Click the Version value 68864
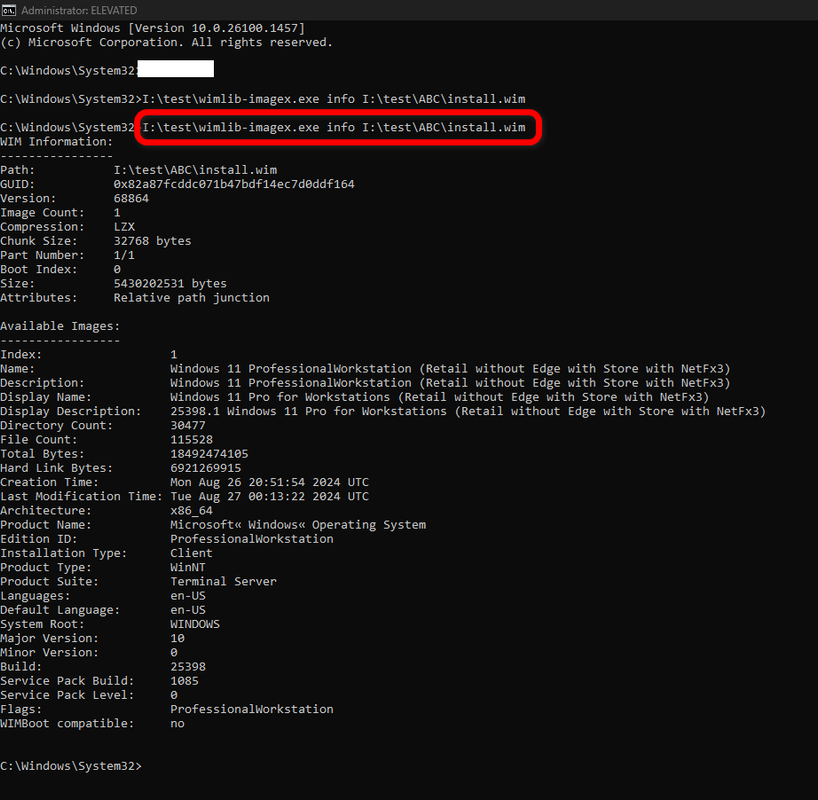 pyautogui.click(x=131, y=198)
